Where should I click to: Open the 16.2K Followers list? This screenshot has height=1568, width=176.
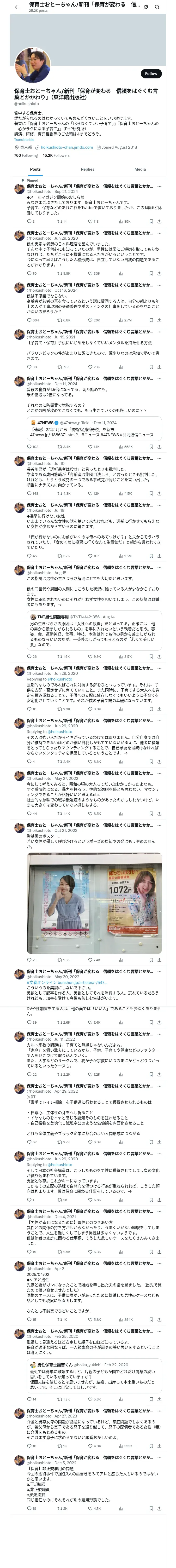(56, 155)
